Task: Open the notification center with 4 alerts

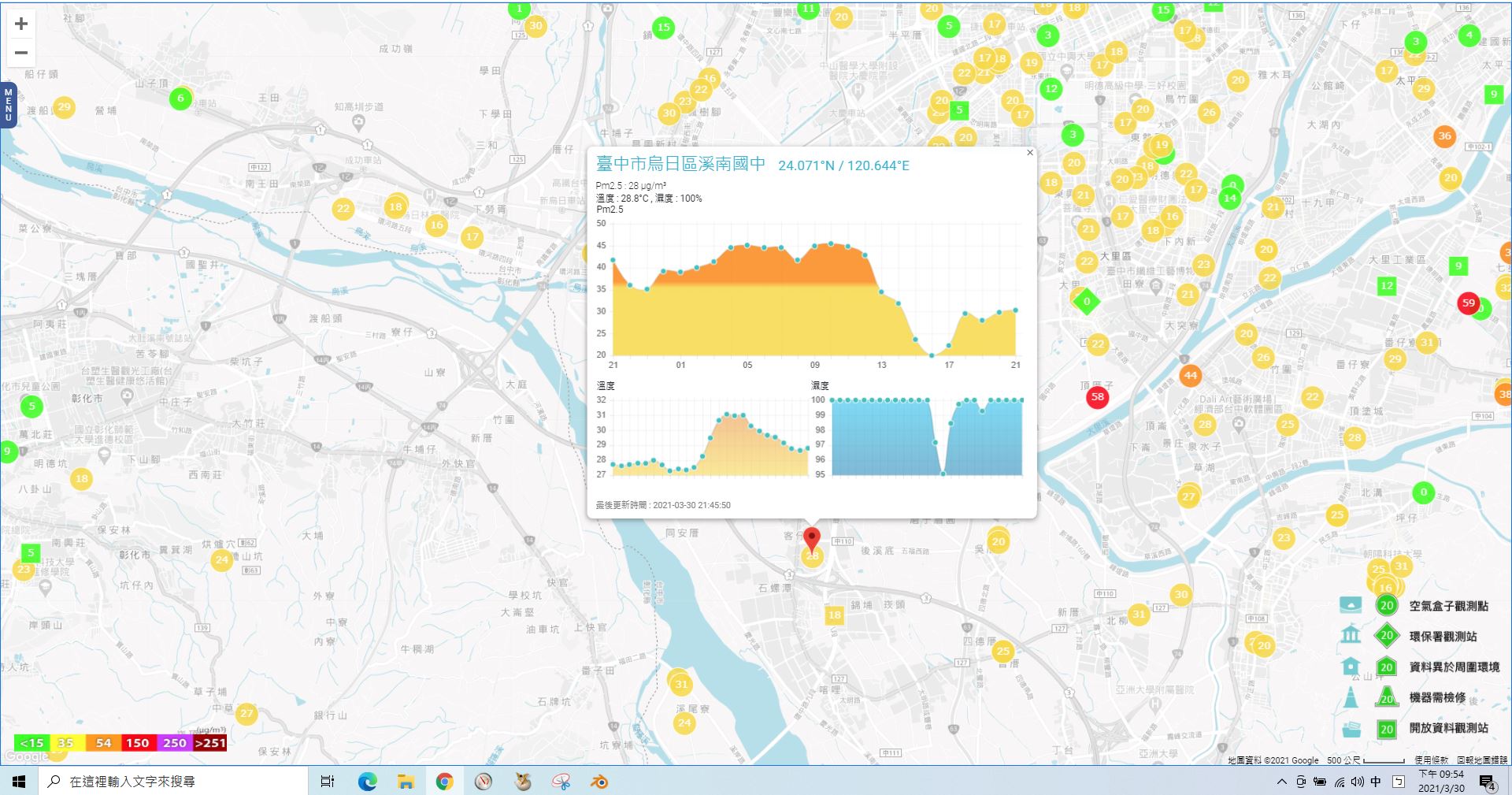Action: [x=1487, y=782]
